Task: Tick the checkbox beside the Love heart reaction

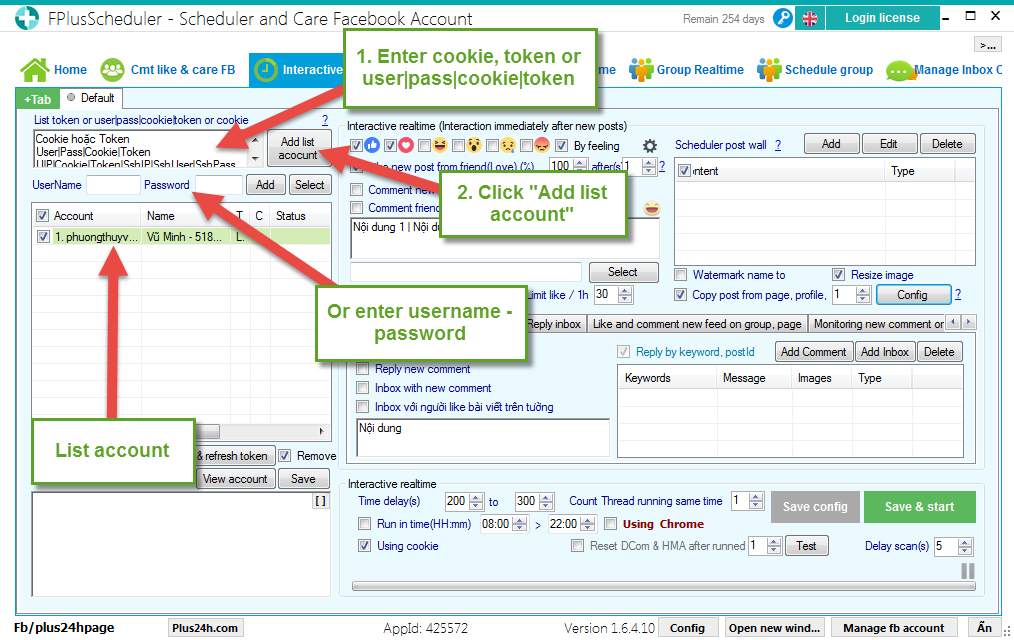Action: (x=390, y=145)
